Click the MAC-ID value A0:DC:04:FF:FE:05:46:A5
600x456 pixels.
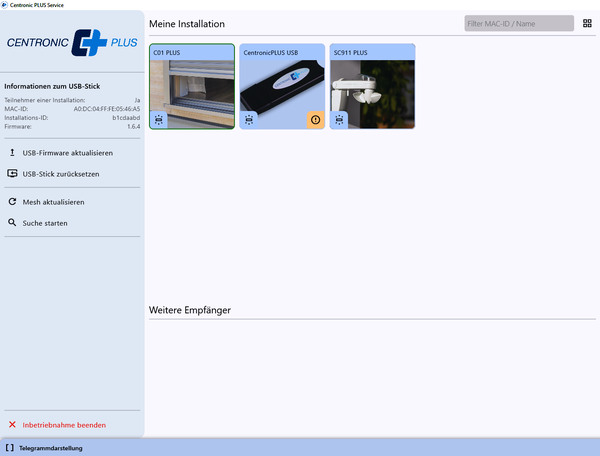pyautogui.click(x=107, y=109)
